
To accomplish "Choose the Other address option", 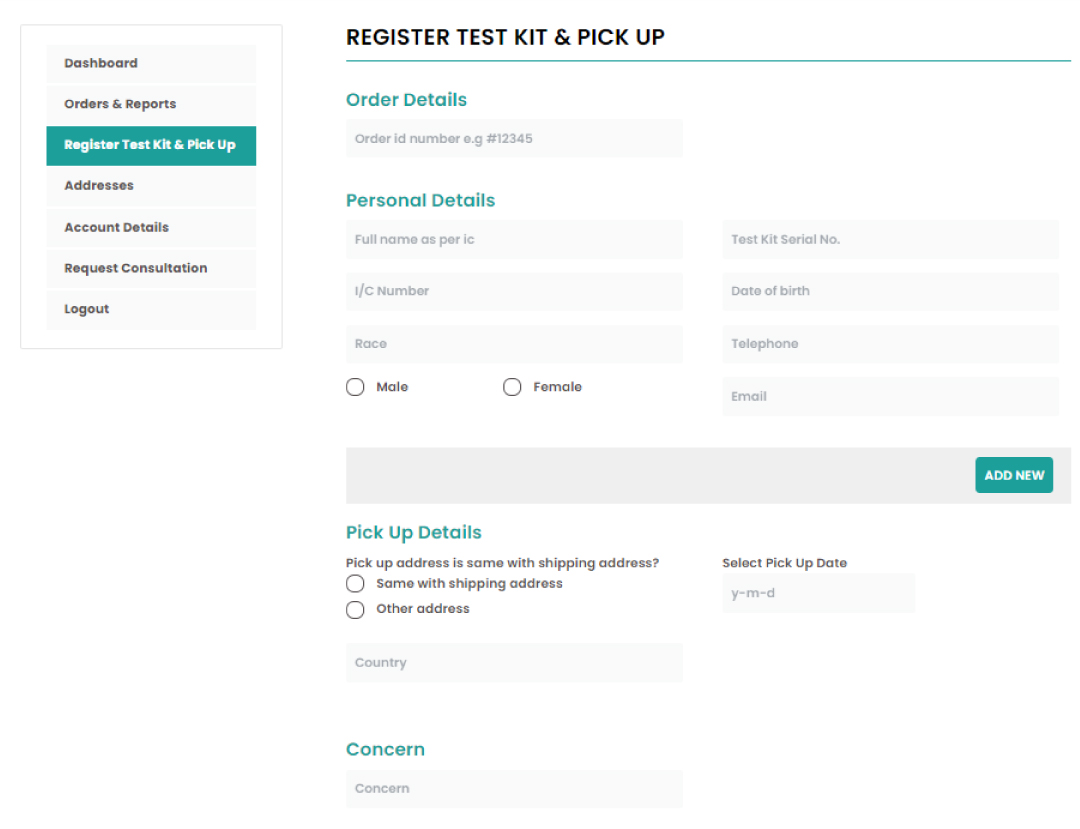I will (x=355, y=609).
